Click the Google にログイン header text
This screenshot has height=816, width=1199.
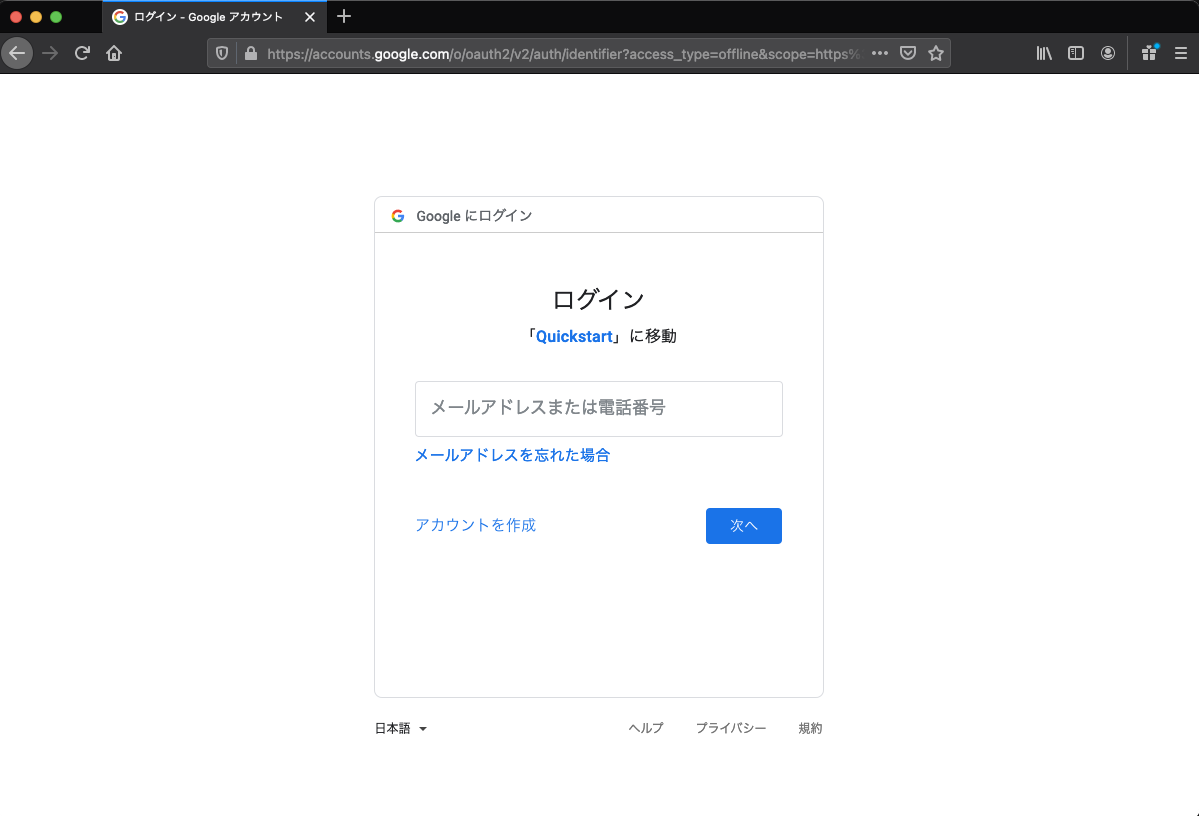[x=474, y=216]
